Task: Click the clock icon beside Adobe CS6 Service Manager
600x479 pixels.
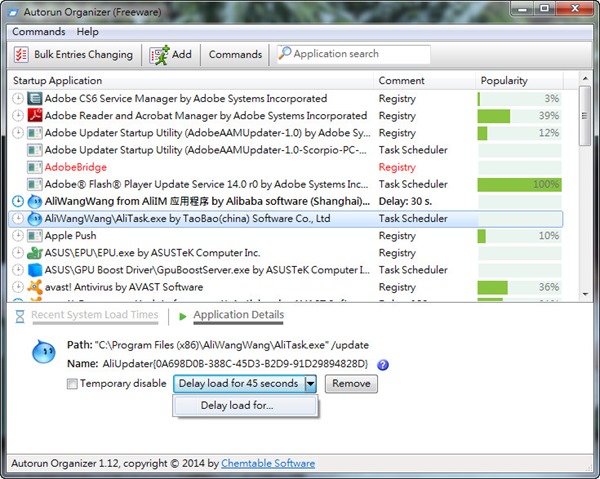Action: pyautogui.click(x=18, y=98)
